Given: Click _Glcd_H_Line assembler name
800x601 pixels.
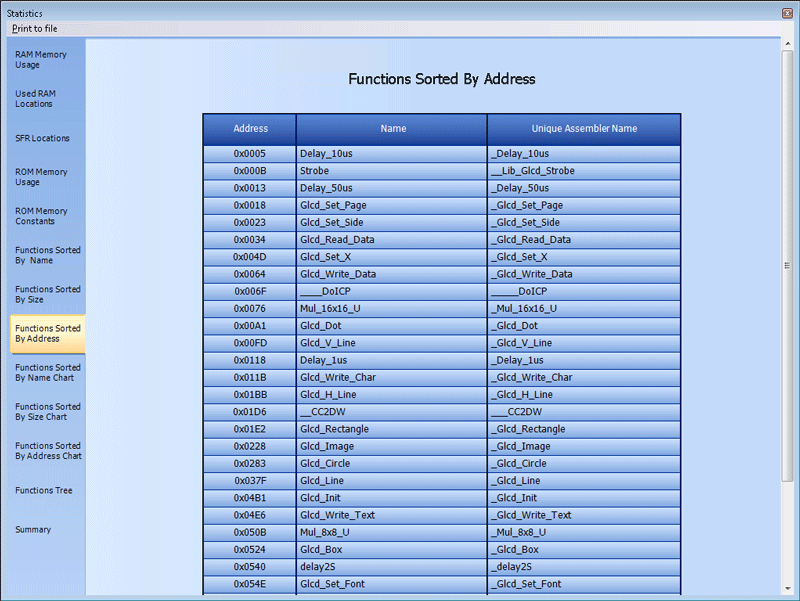Looking at the screenshot, I should (584, 395).
